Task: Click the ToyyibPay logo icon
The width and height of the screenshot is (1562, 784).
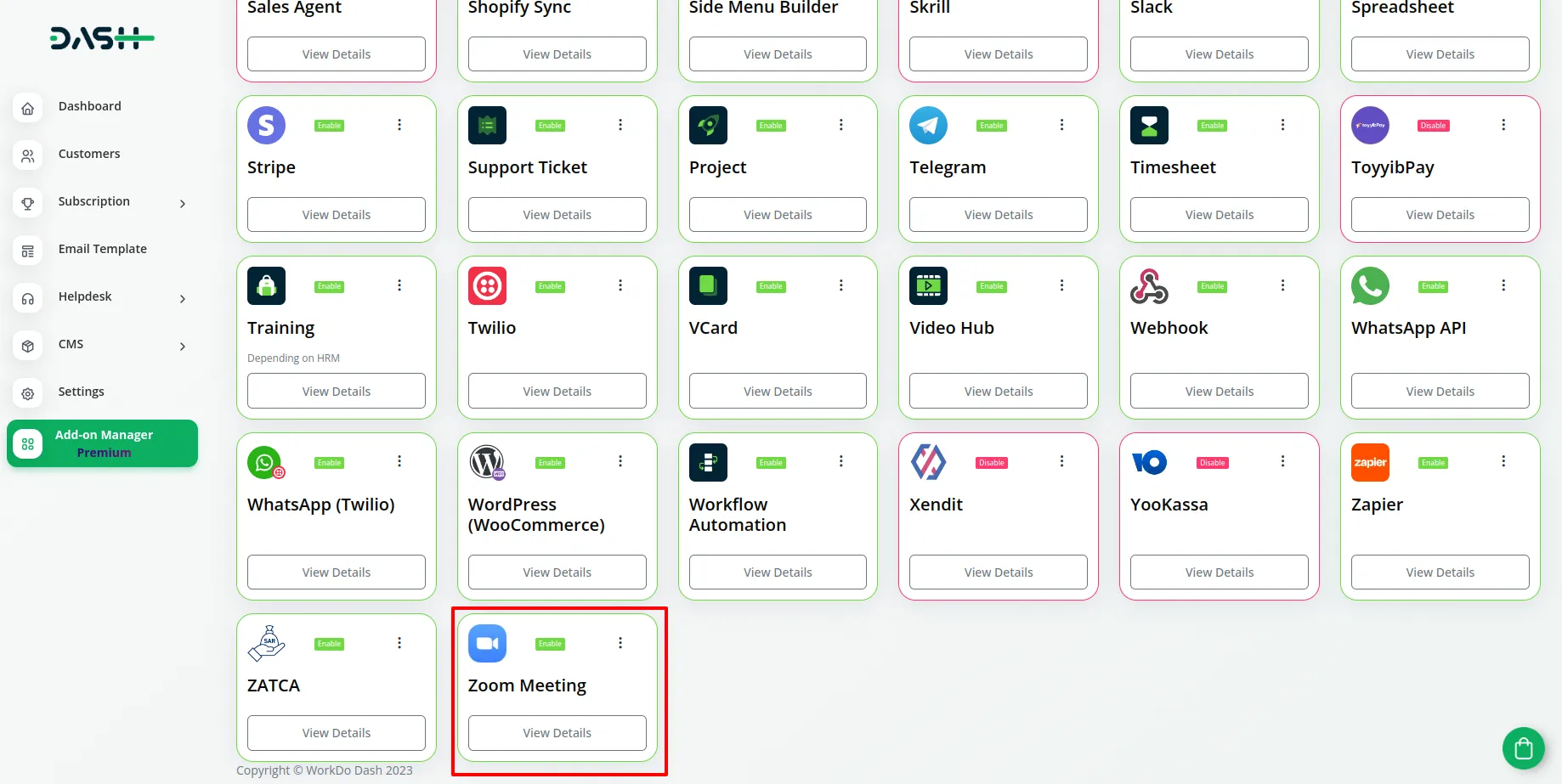Action: (1370, 126)
